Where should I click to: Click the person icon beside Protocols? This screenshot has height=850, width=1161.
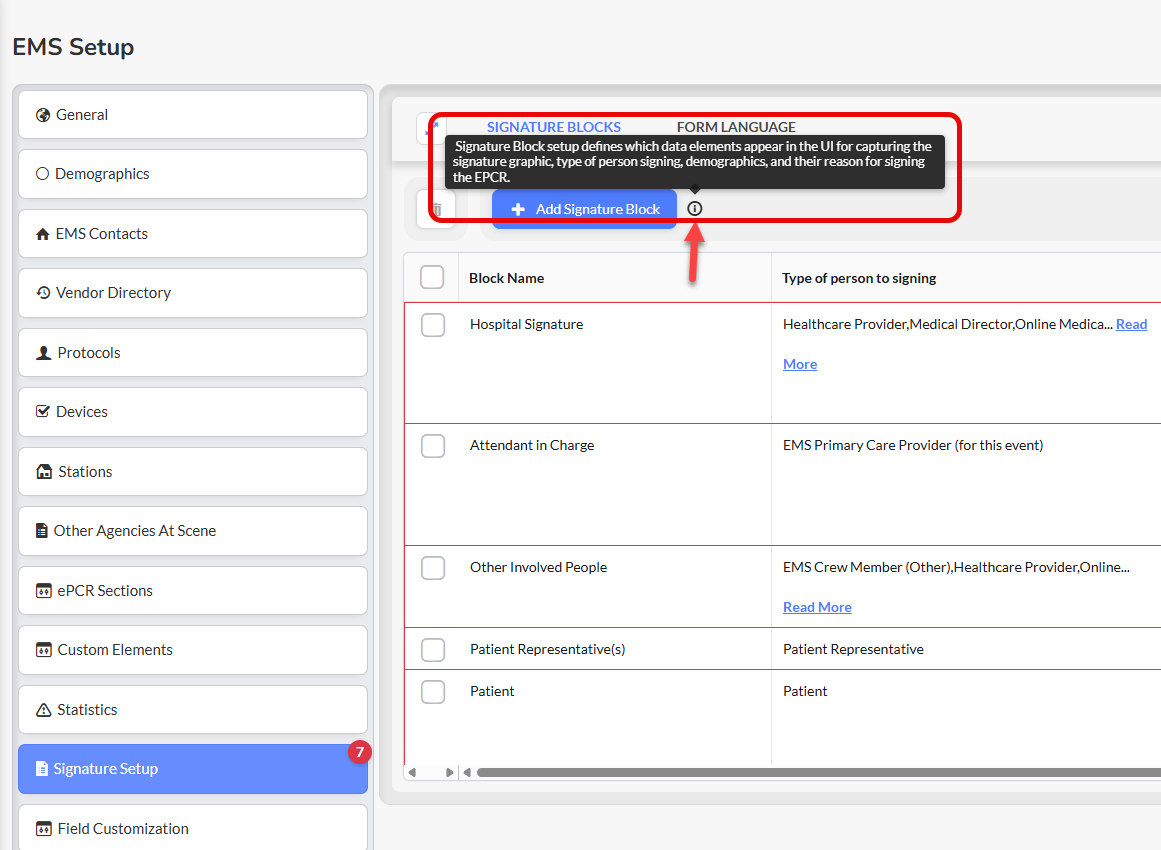coord(44,352)
